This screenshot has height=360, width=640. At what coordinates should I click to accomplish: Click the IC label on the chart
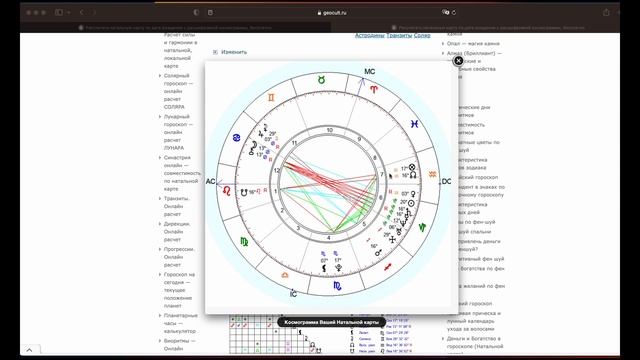tap(293, 294)
